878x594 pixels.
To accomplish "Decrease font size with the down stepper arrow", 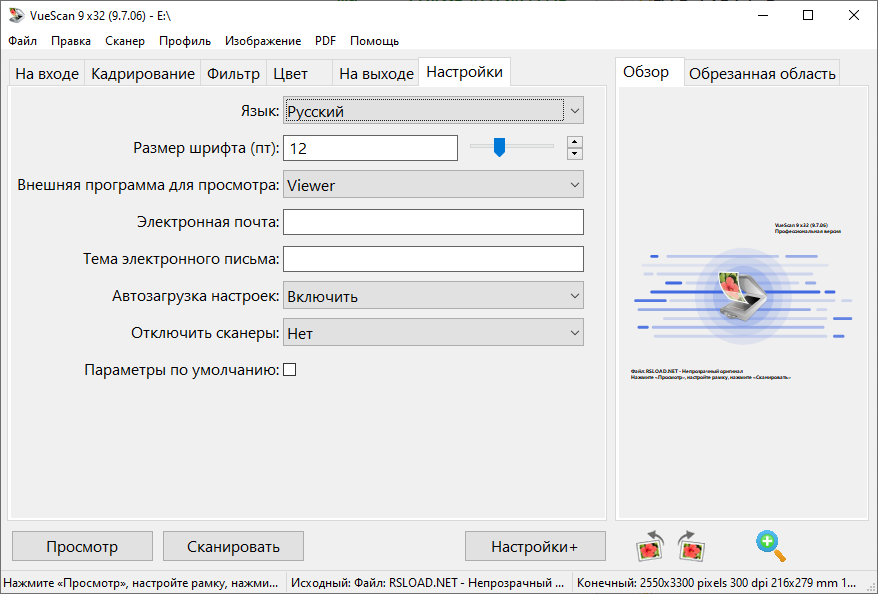I will (x=575, y=154).
